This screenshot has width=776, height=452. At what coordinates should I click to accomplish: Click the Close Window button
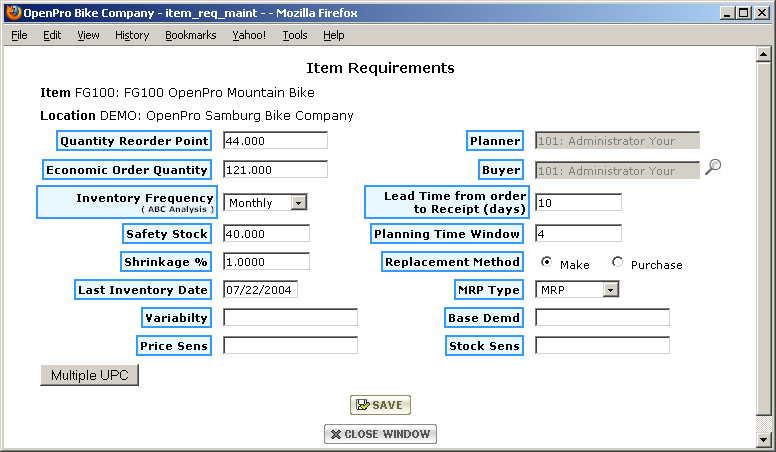coord(380,434)
